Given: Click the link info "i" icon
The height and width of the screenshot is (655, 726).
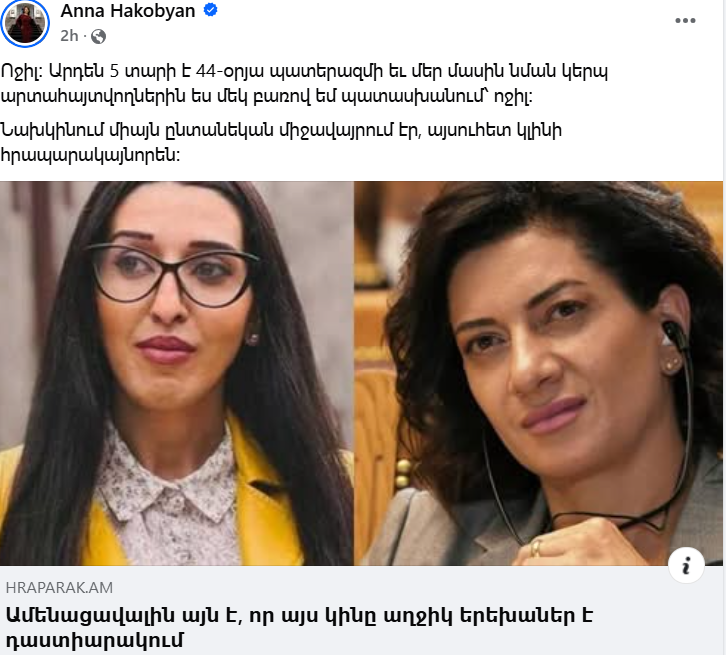Looking at the screenshot, I should pyautogui.click(x=686, y=565).
